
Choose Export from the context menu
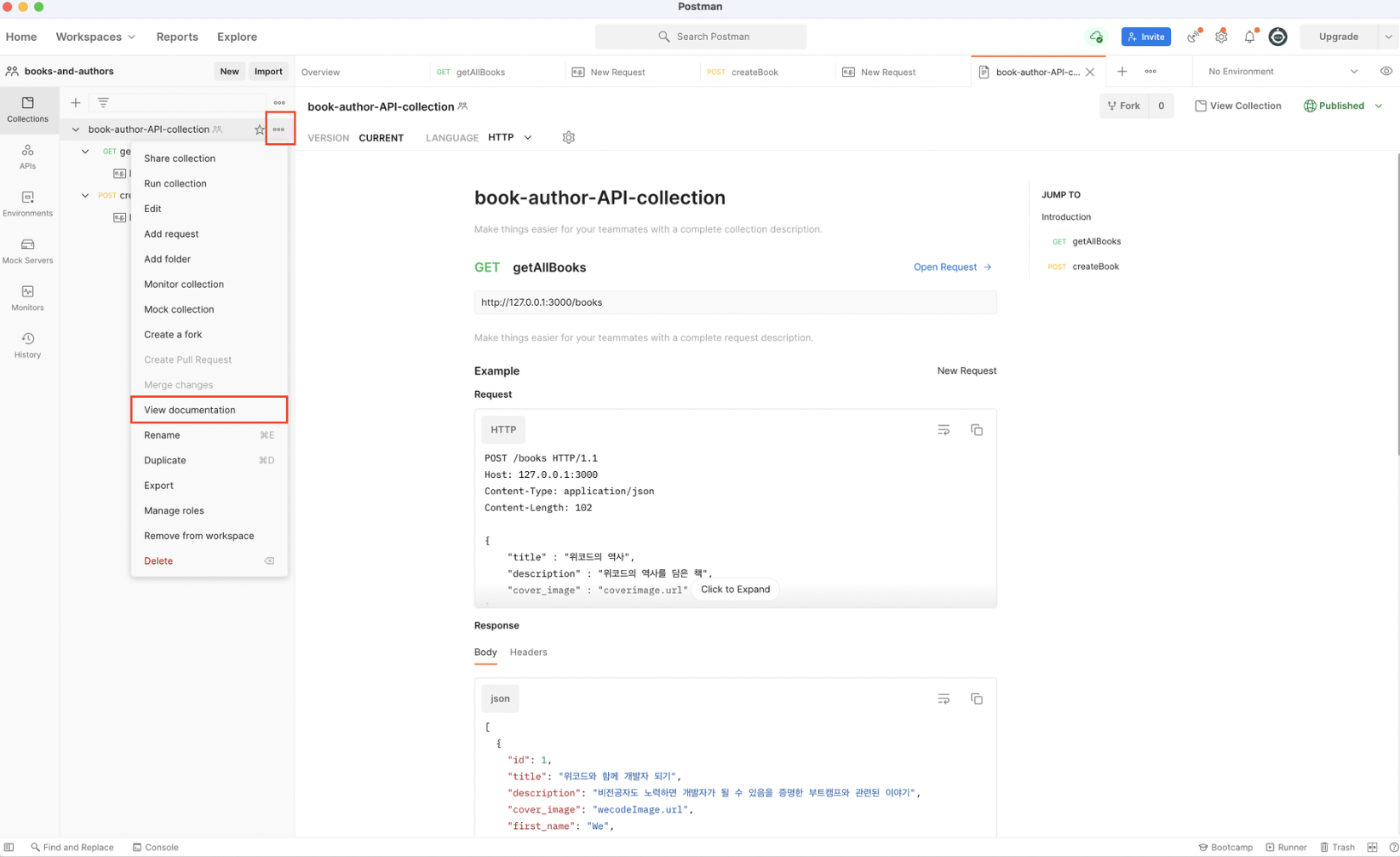(209, 486)
